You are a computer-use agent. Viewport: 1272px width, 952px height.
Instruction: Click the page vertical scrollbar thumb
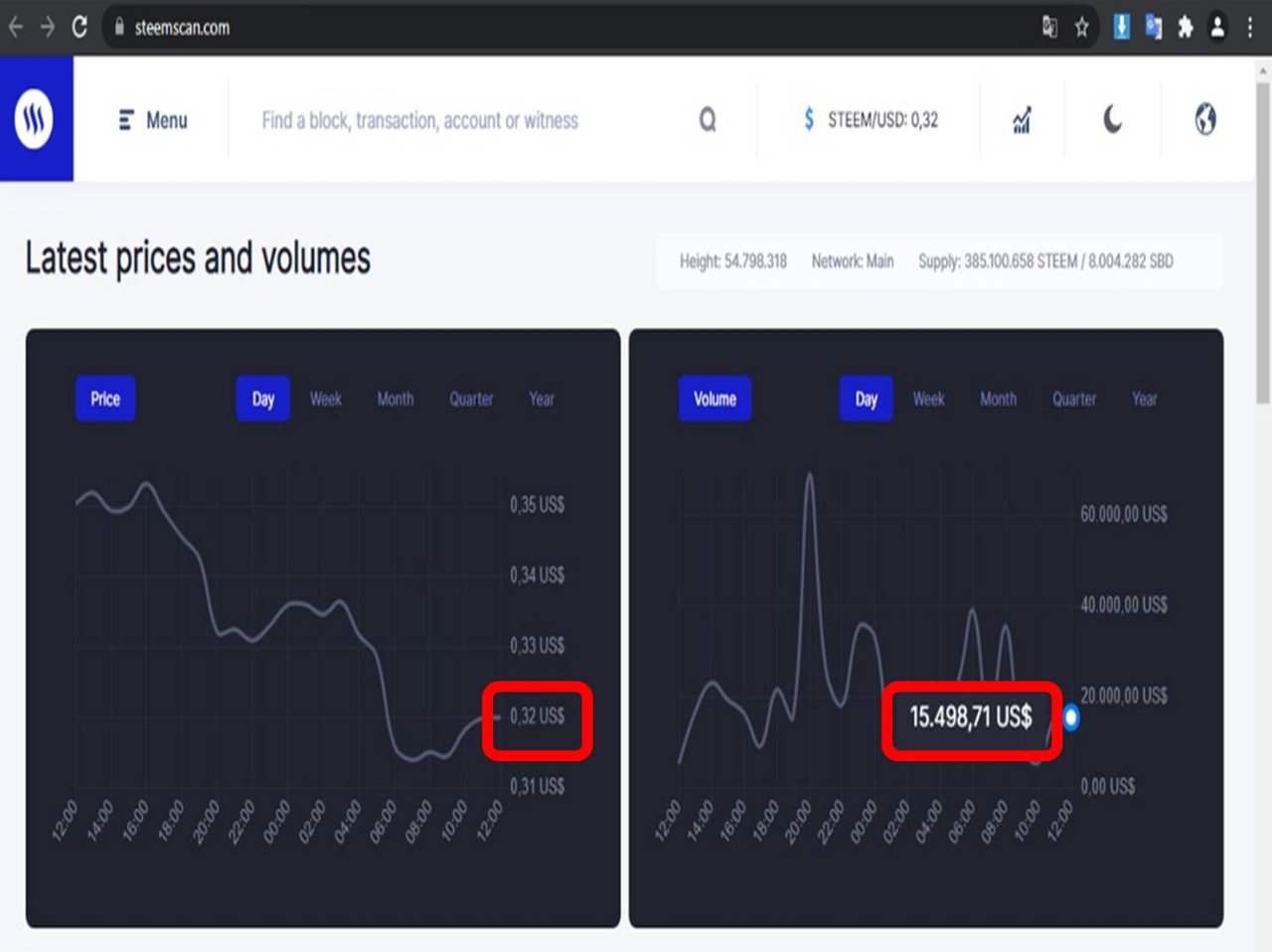[x=1263, y=243]
